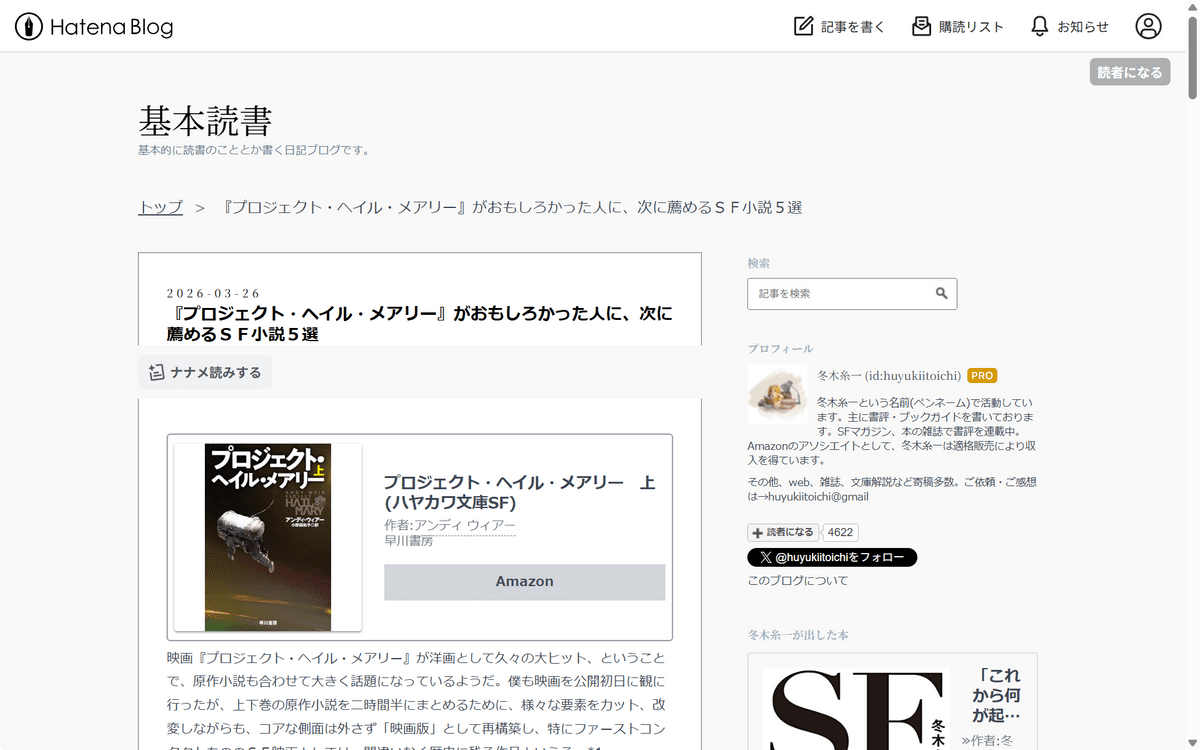Screen dimensions: 1200x750
Task: Click the profile avatar image
Action: (x=777, y=394)
